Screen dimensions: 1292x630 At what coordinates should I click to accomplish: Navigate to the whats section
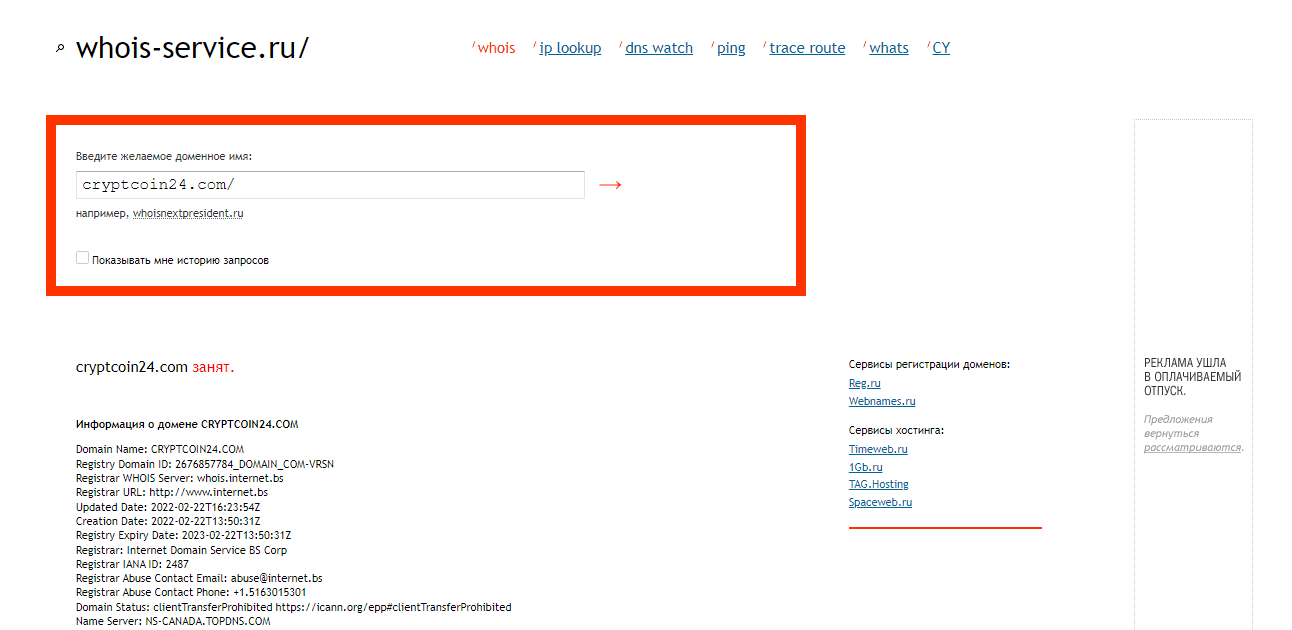pyautogui.click(x=889, y=48)
